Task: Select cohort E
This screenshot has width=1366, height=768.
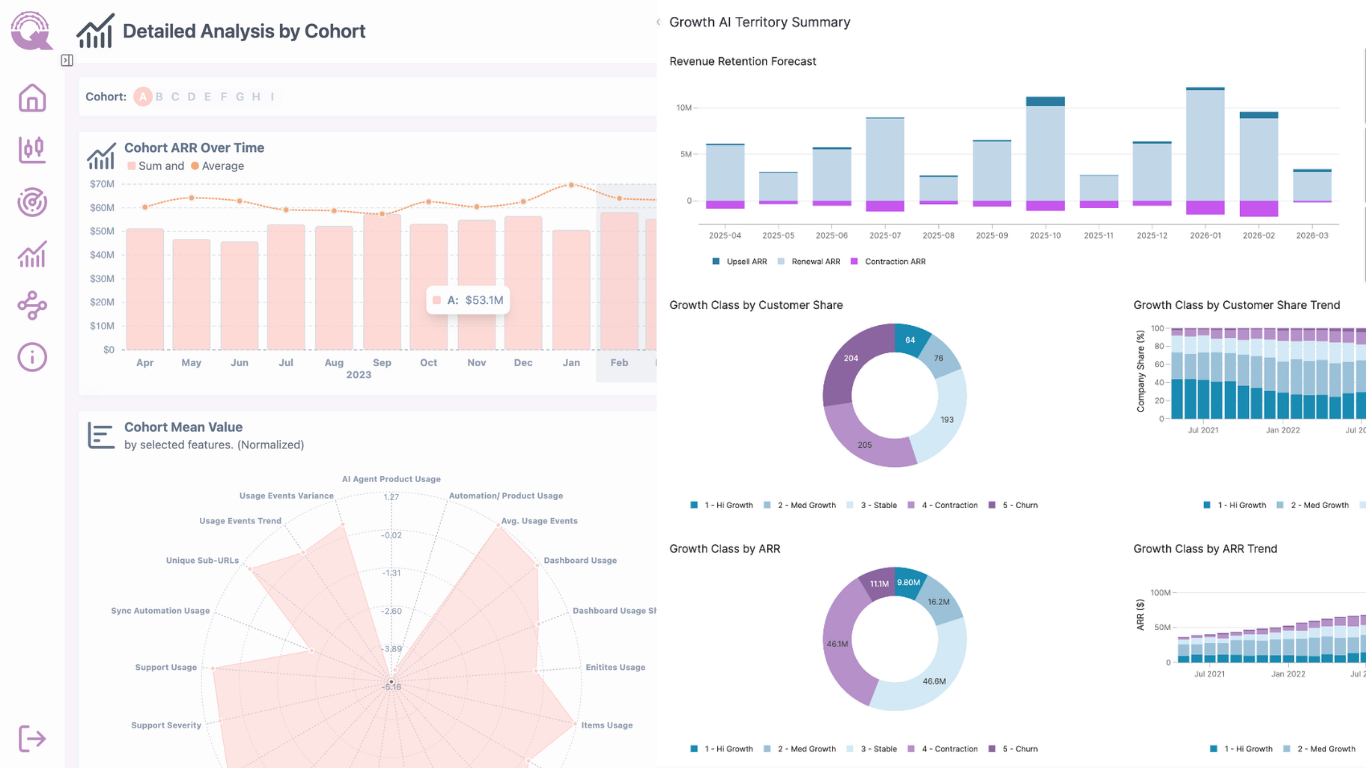Action: click(x=207, y=97)
